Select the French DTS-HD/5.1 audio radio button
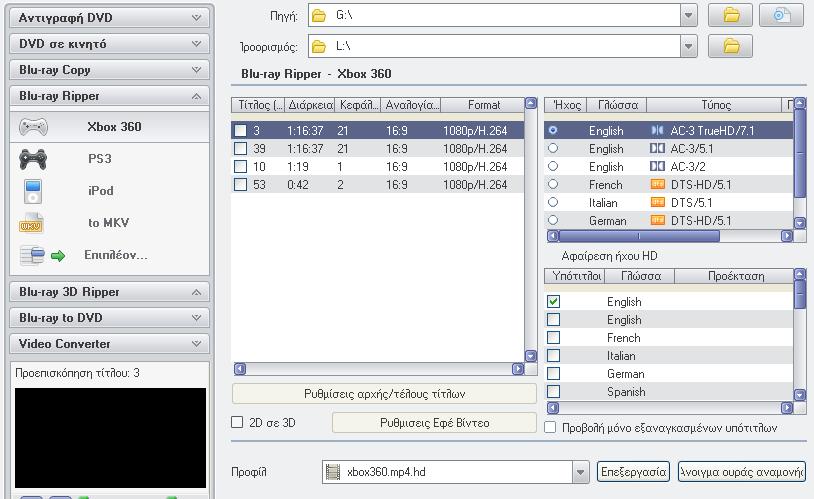814x499 pixels. (553, 185)
